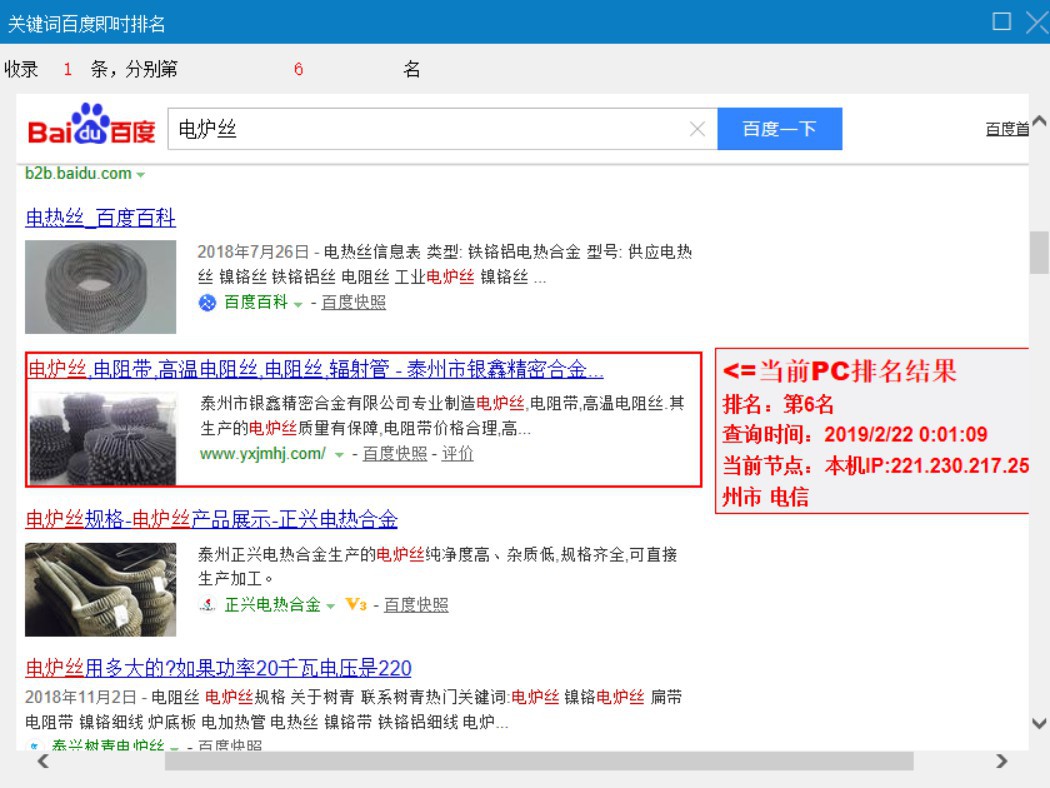Expand the 正兴电热合金 dropdown arrow
Viewport: 1050px width, 788px height.
pos(330,607)
